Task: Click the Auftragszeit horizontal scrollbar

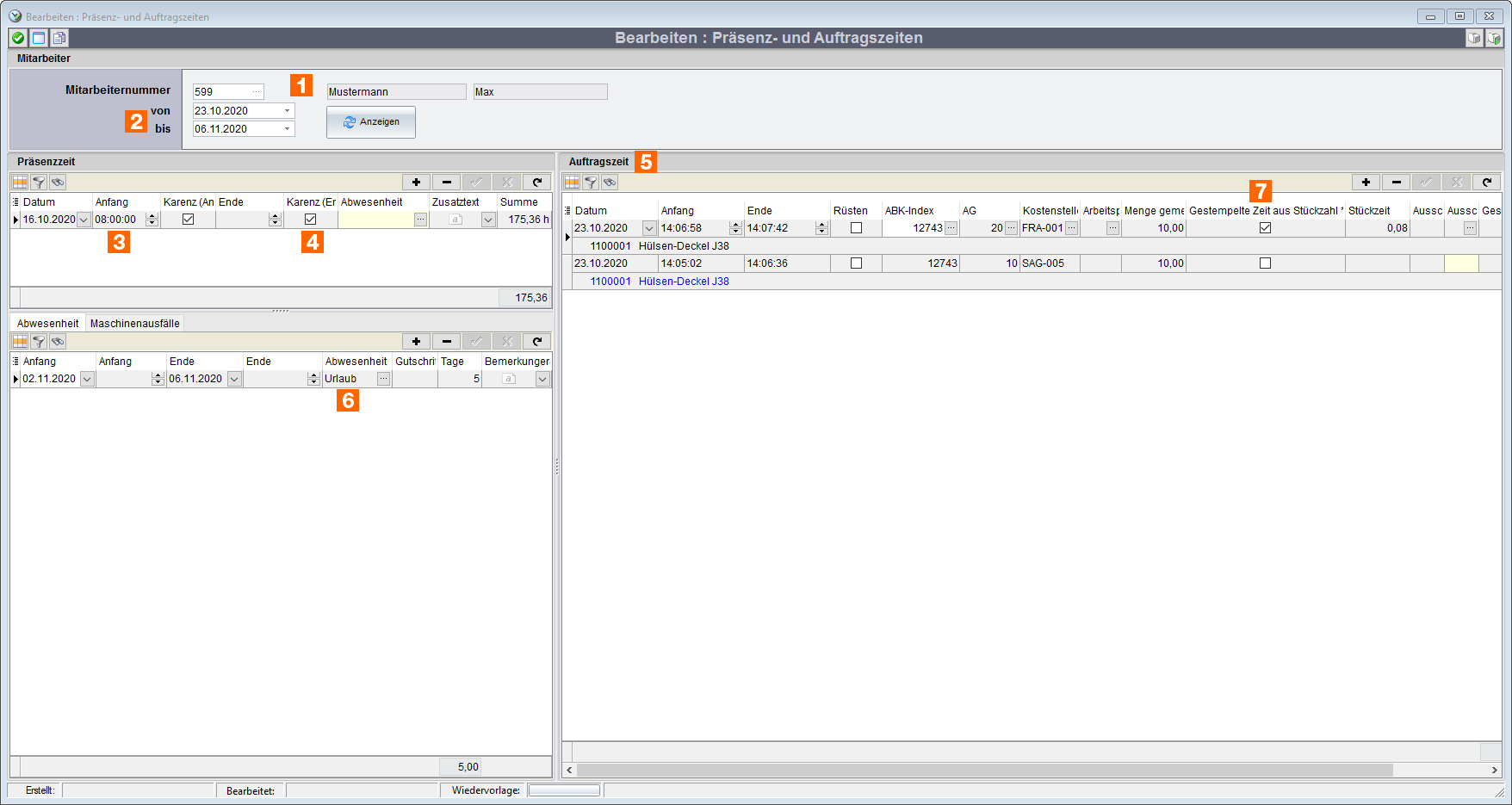Action: click(984, 770)
